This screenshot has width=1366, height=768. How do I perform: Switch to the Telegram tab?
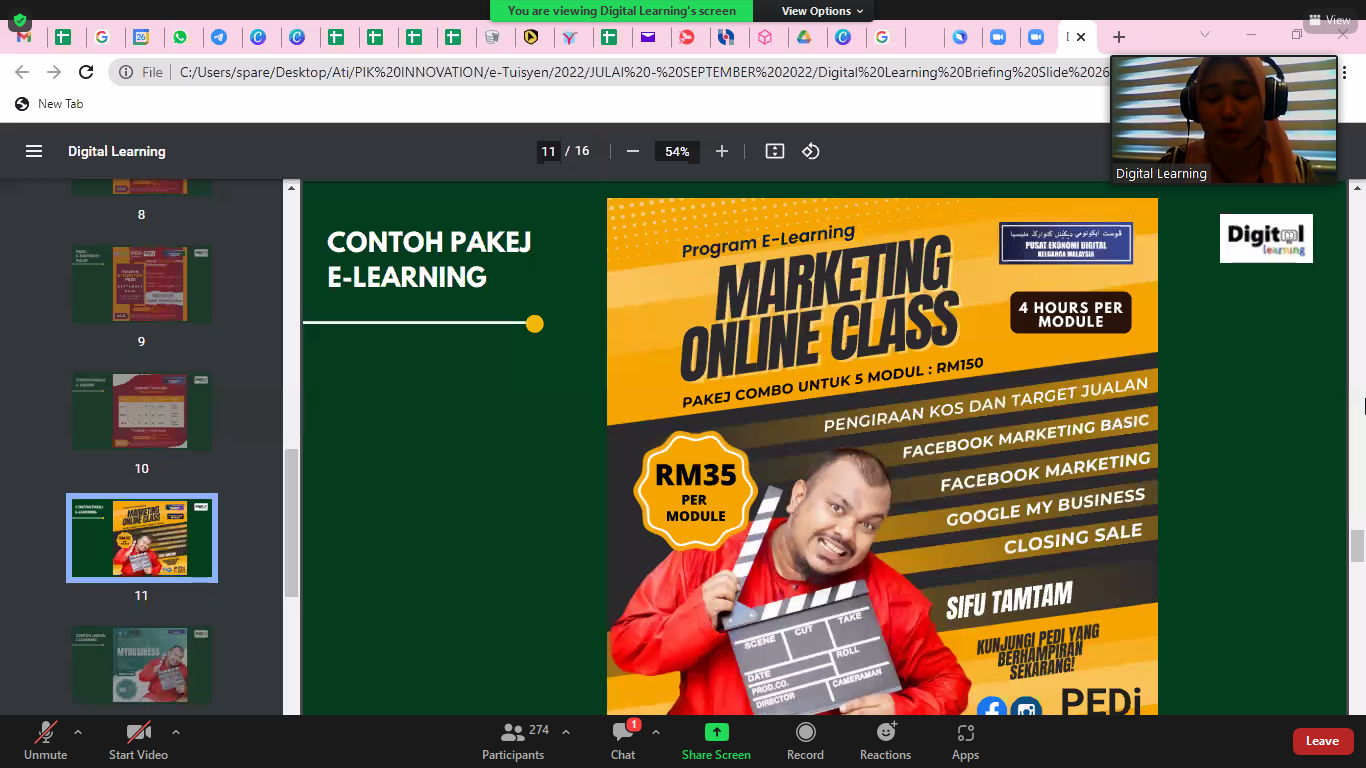click(219, 37)
